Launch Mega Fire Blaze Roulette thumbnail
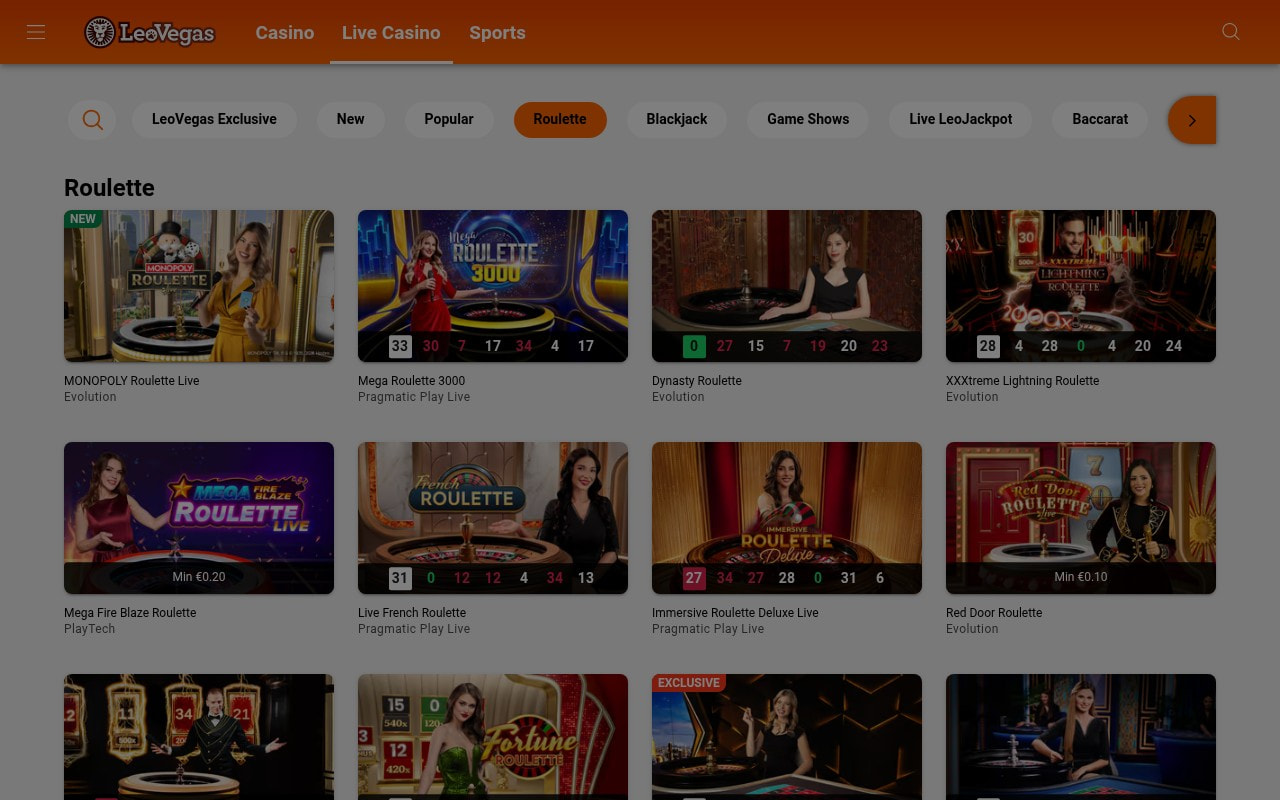The height and width of the screenshot is (800, 1280). 199,518
